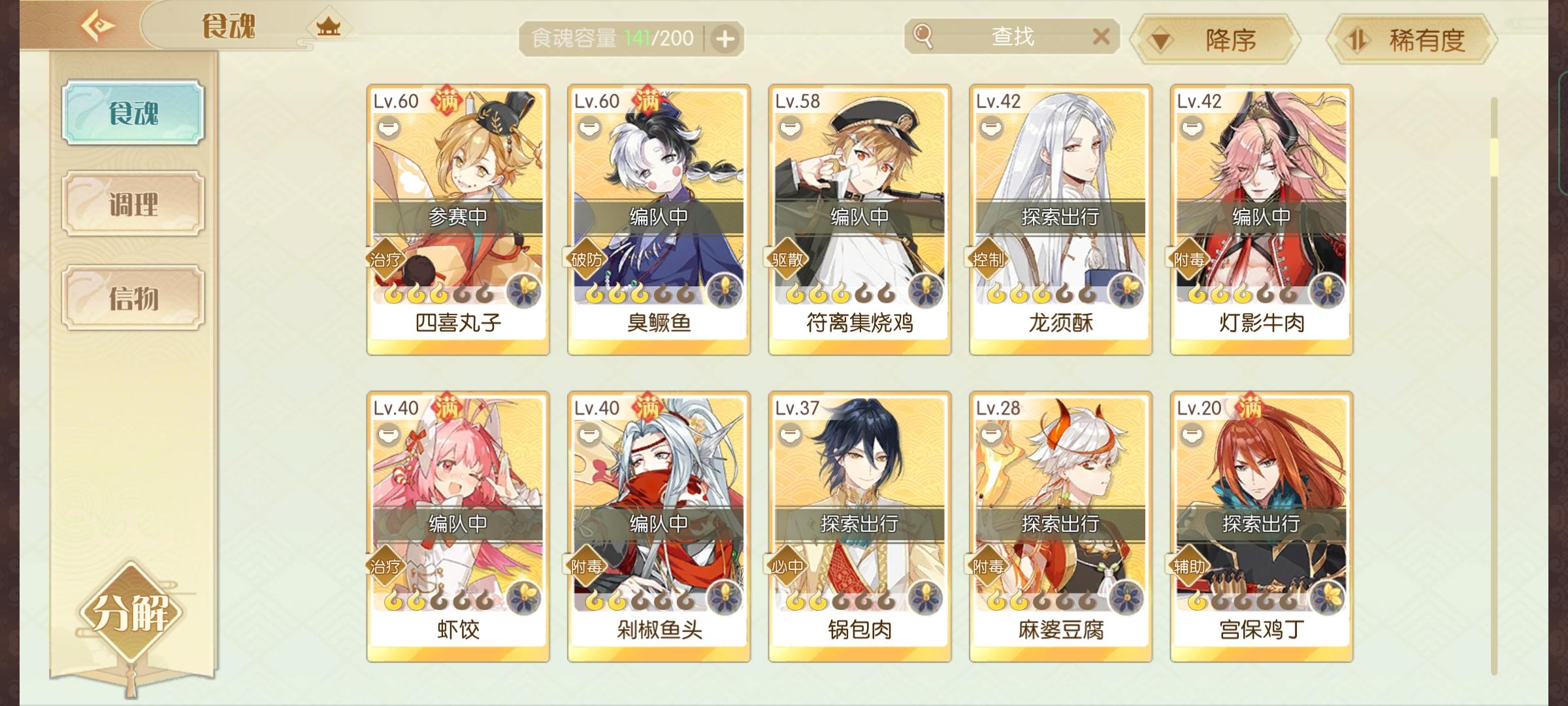Toggle the minus marker on 锅包肉 card
The height and width of the screenshot is (706, 1568).
[791, 433]
